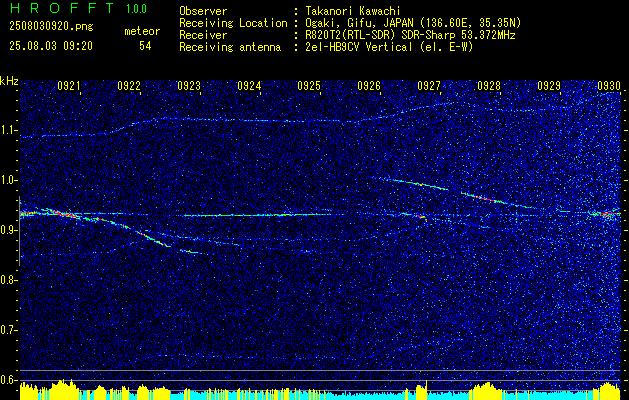Image resolution: width=629 pixels, height=400 pixels.
Task: Click the 0925 time marker
Action: pyautogui.click(x=309, y=85)
